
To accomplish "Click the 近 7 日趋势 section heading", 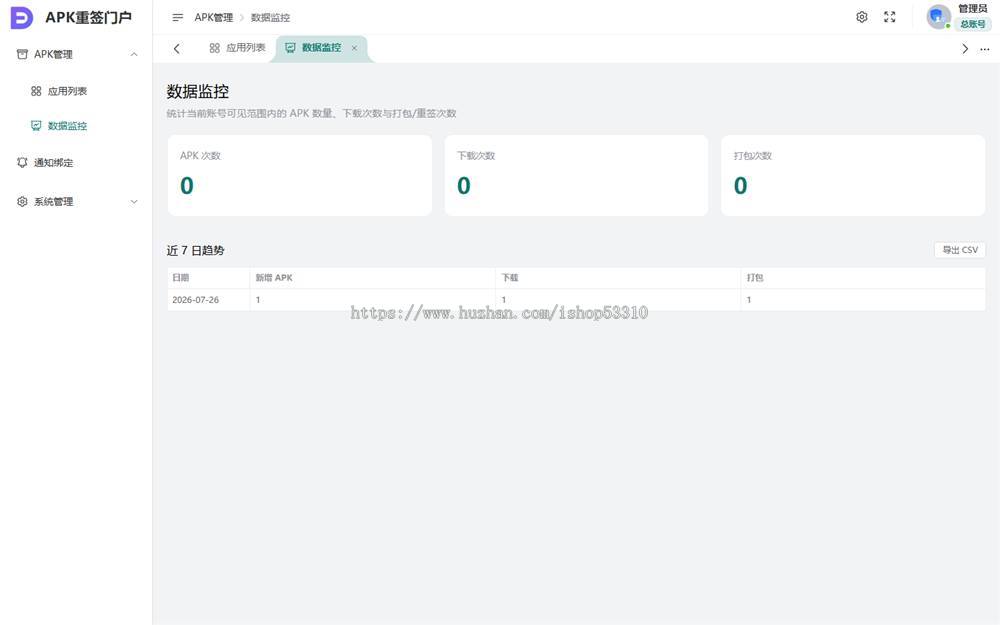I will coord(195,251).
